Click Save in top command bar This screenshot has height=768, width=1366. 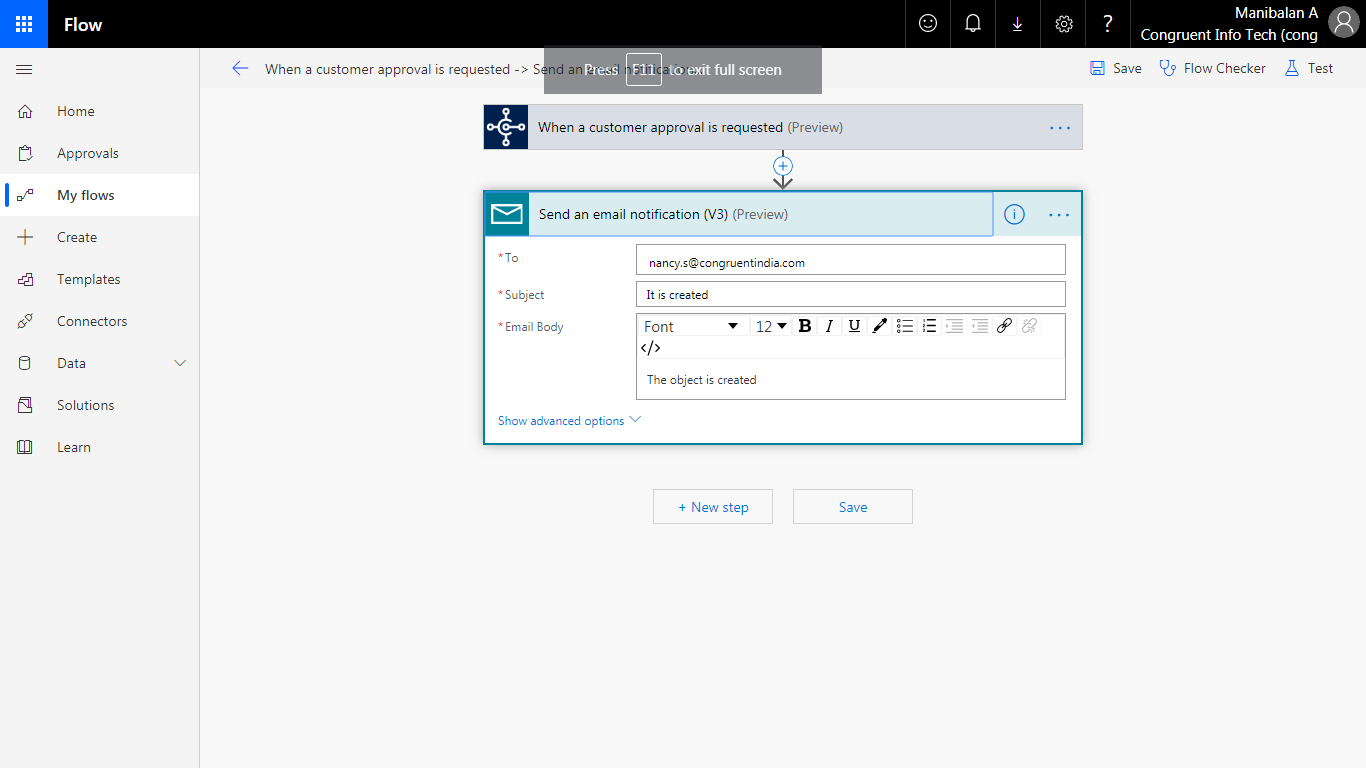pos(1116,68)
